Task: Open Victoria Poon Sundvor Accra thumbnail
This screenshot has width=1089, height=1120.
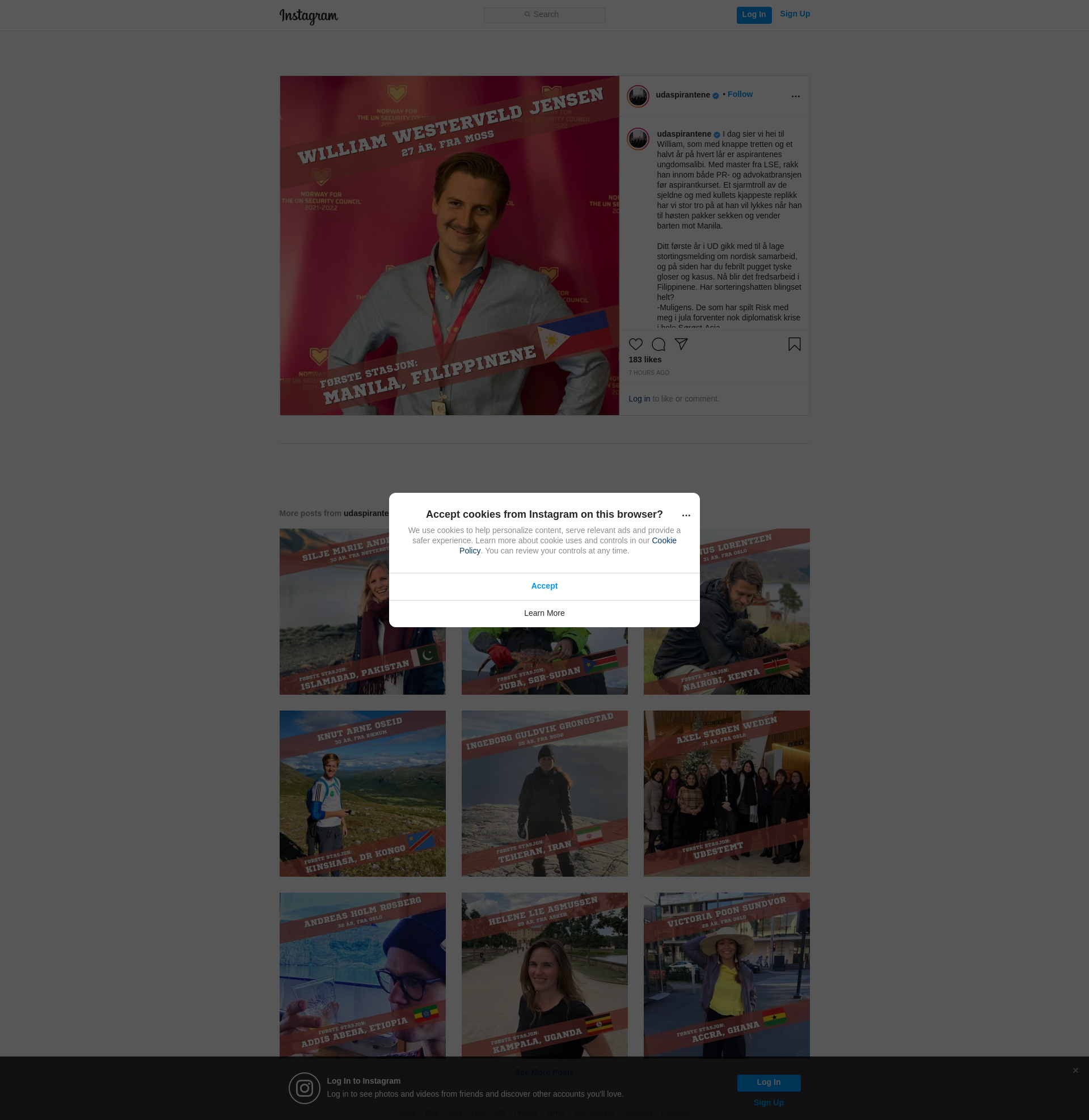Action: [x=727, y=975]
